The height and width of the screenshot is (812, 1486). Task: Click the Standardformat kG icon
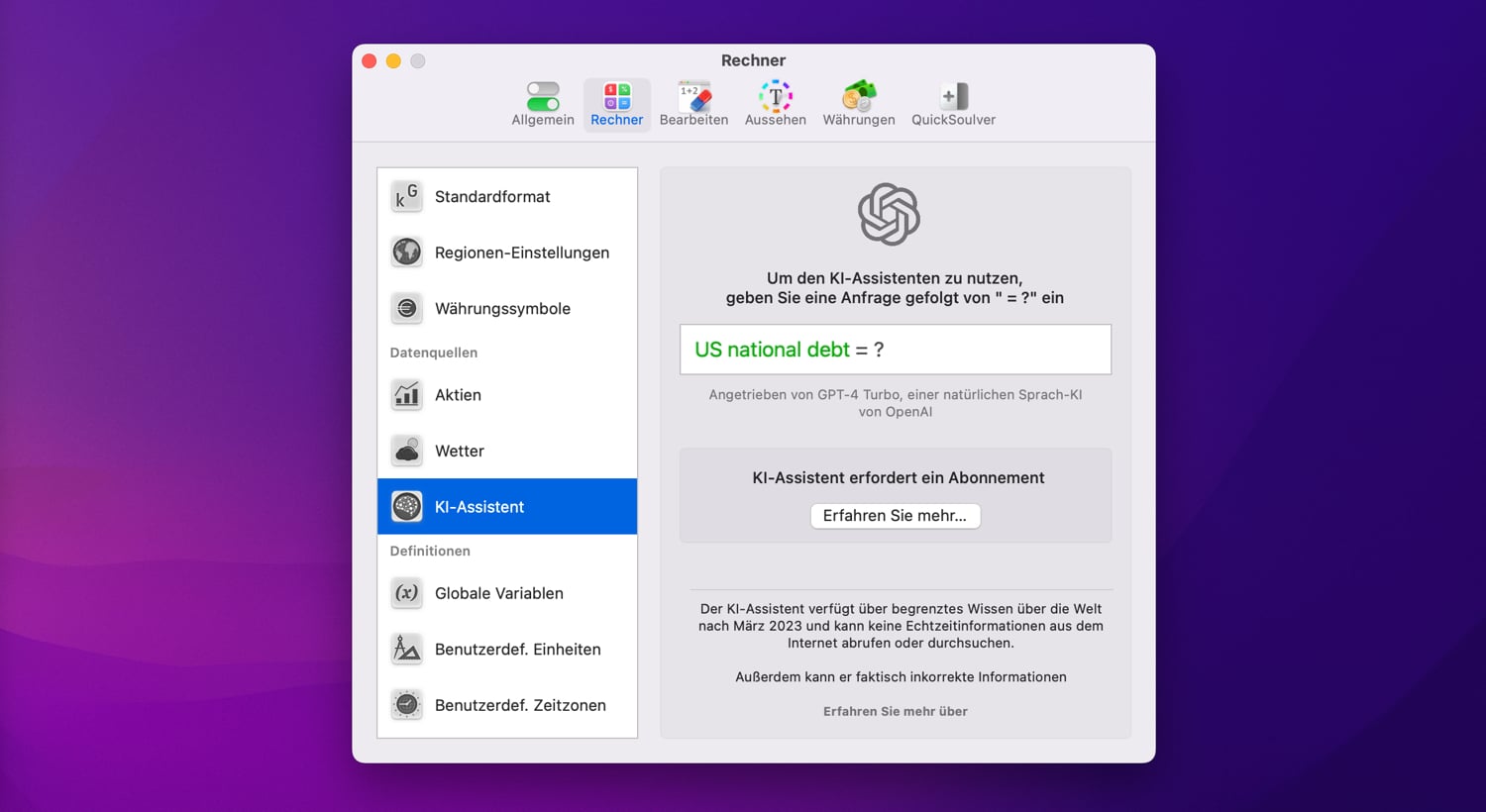(406, 196)
